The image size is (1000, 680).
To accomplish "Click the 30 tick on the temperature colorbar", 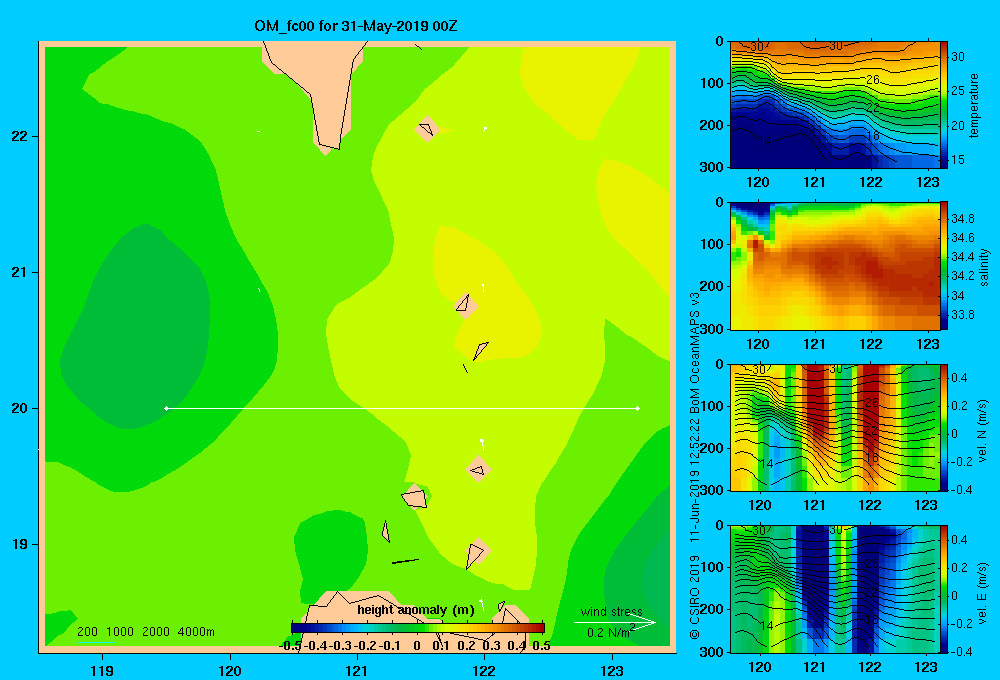I will tap(958, 57).
